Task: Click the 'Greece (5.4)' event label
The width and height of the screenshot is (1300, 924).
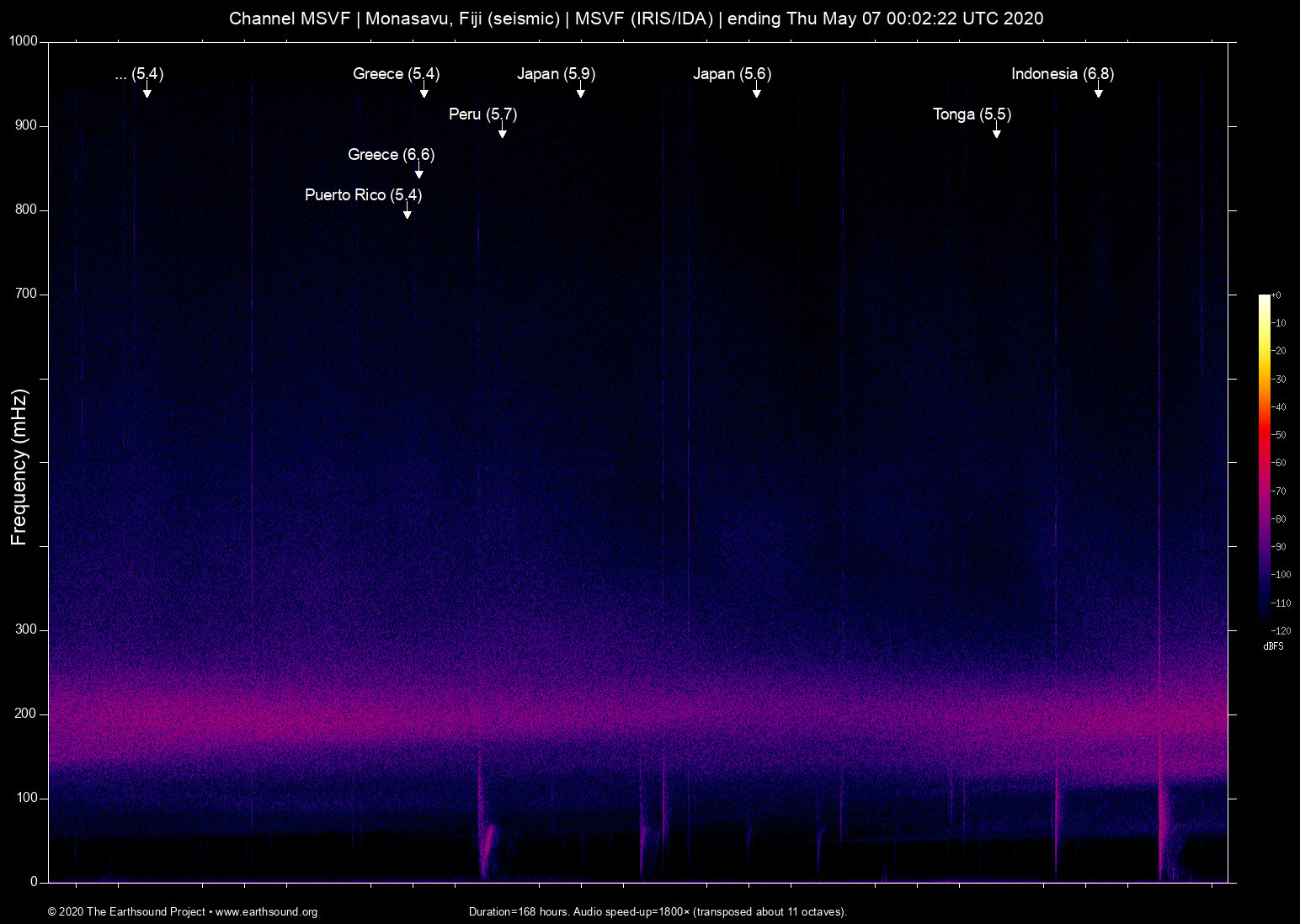Action: click(396, 74)
